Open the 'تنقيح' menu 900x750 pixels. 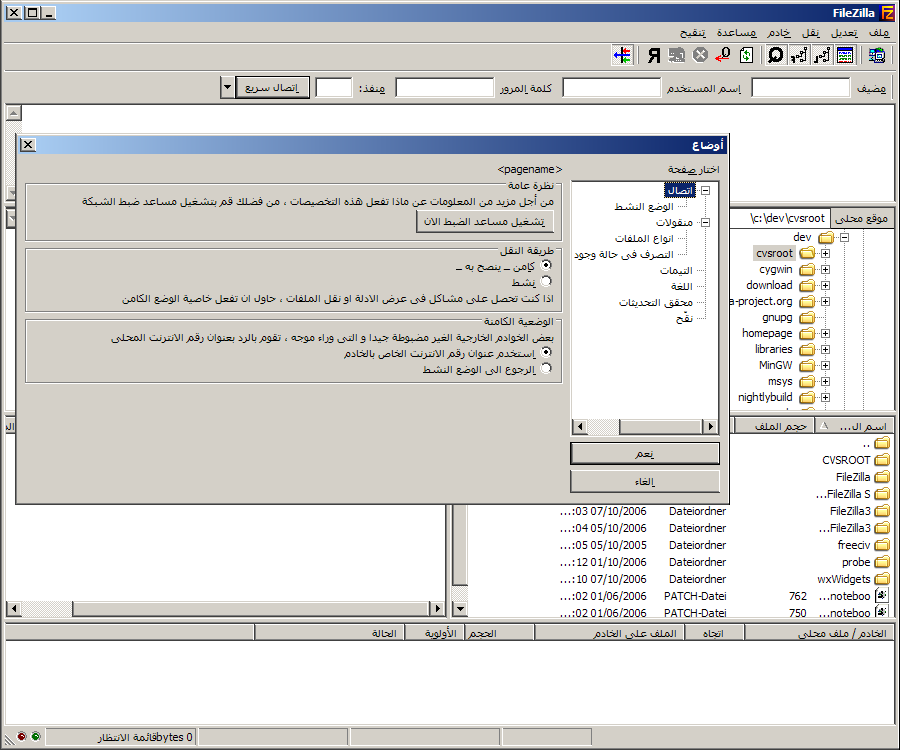693,33
